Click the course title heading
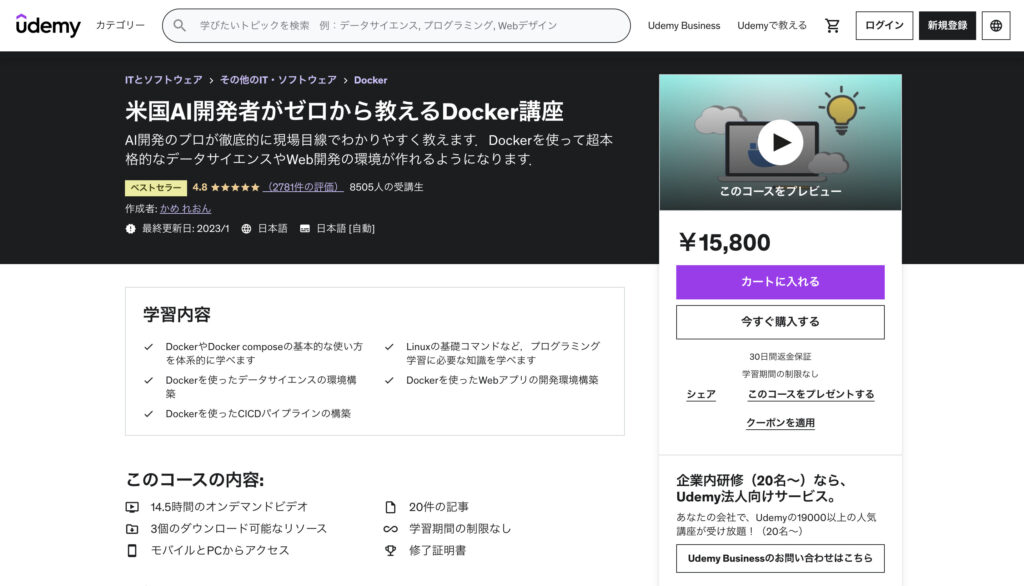Screen dimensions: 1024x586 click(x=344, y=111)
